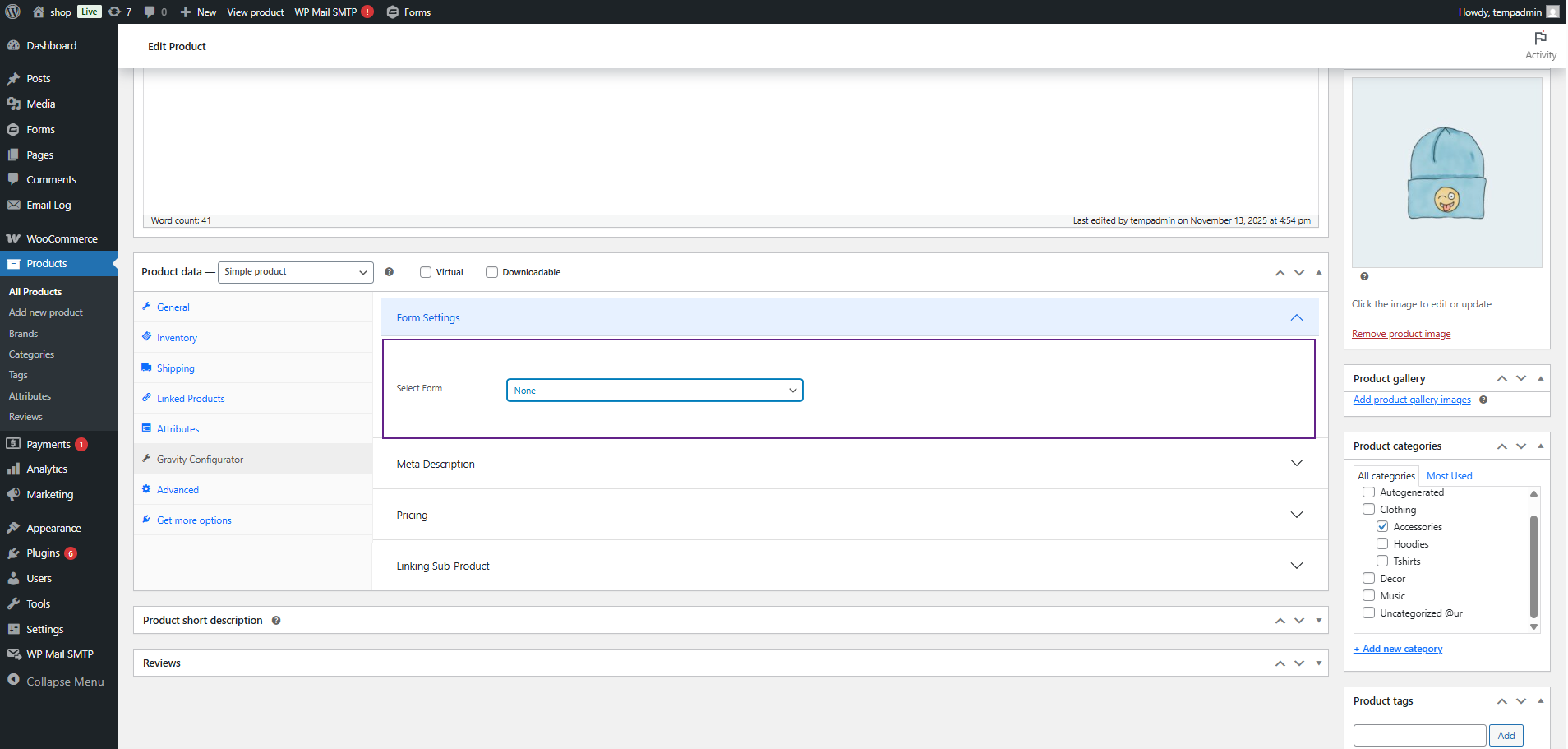This screenshot has width=1568, height=749.
Task: Click help icon next to product type
Action: (389, 272)
